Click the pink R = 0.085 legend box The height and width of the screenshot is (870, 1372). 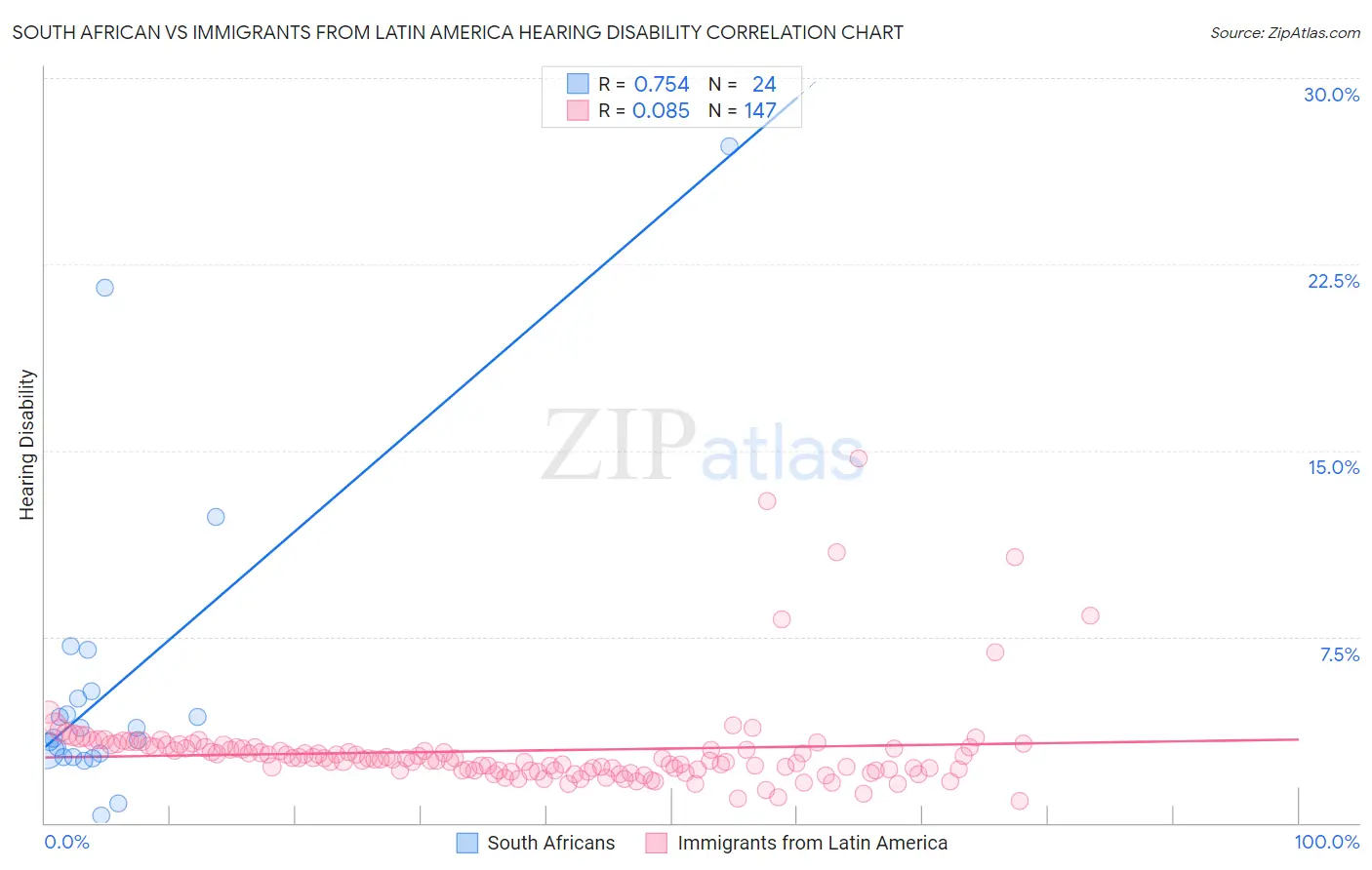[x=579, y=110]
